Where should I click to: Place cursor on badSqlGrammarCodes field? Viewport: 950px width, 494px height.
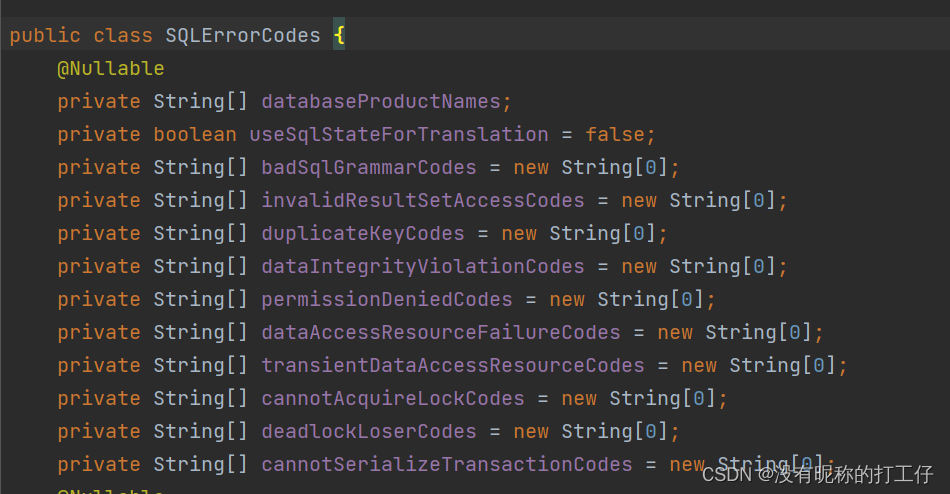point(368,168)
